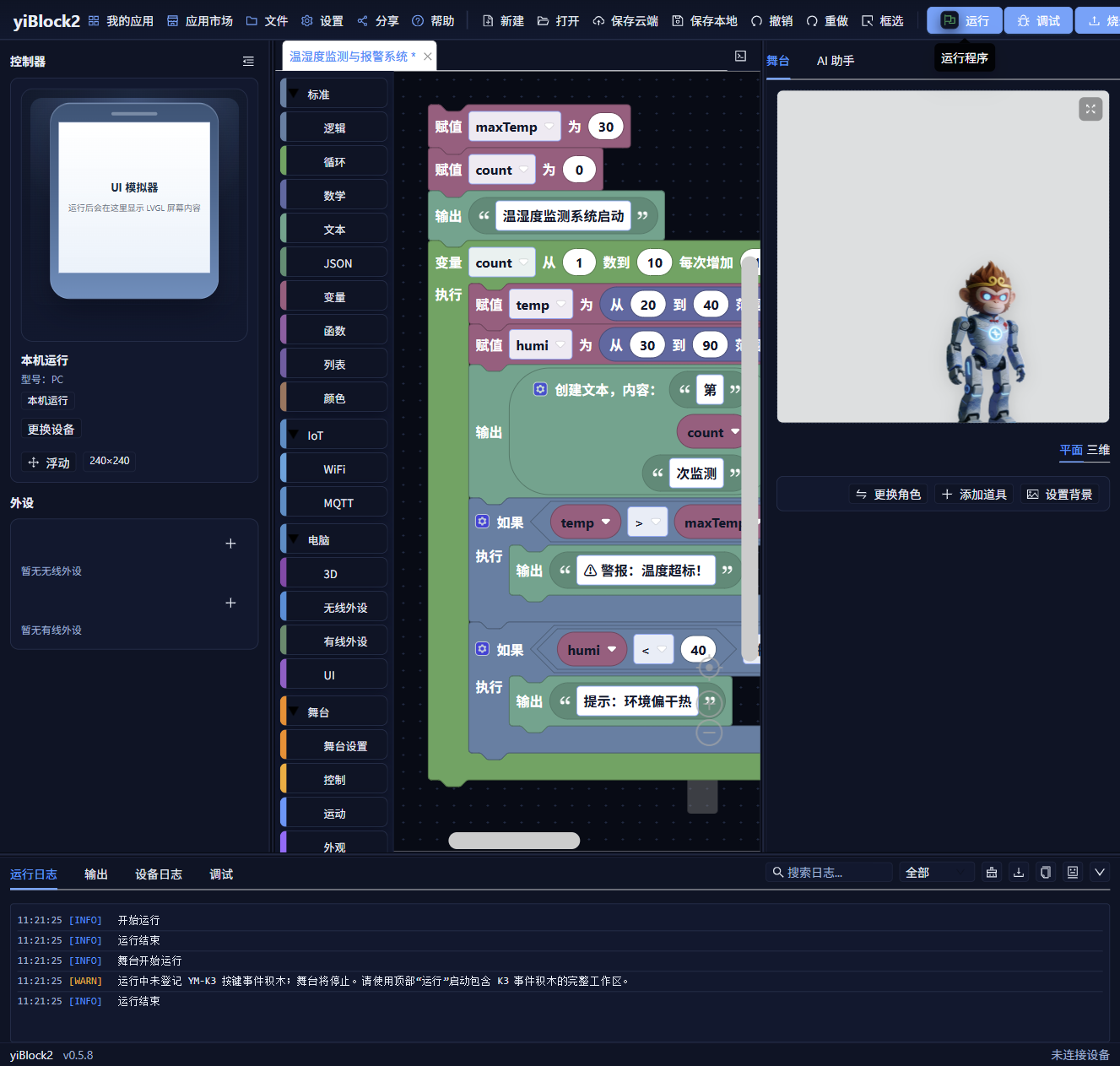Copy log contents with the copy icon
The width and height of the screenshot is (1120, 1066).
pos(1046,872)
